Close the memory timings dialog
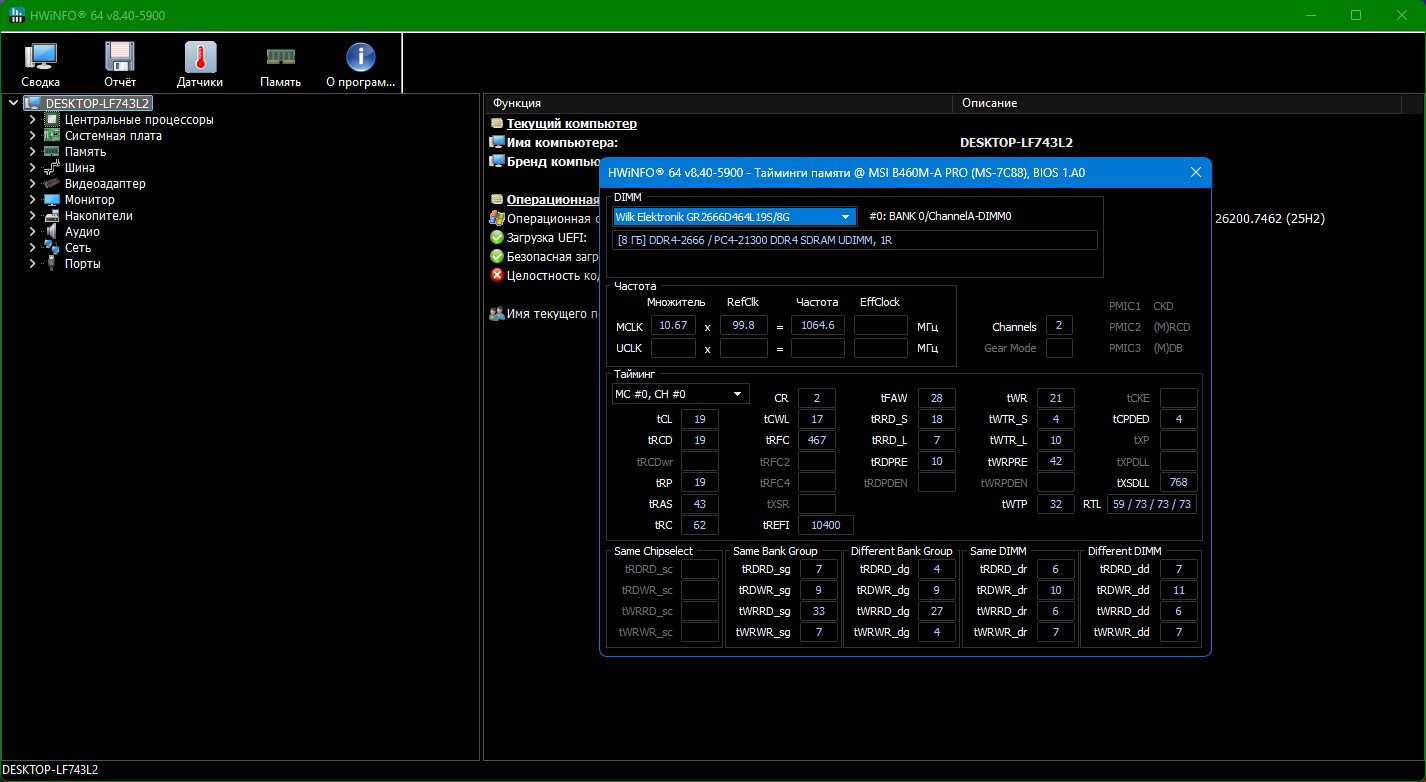 pyautogui.click(x=1195, y=172)
